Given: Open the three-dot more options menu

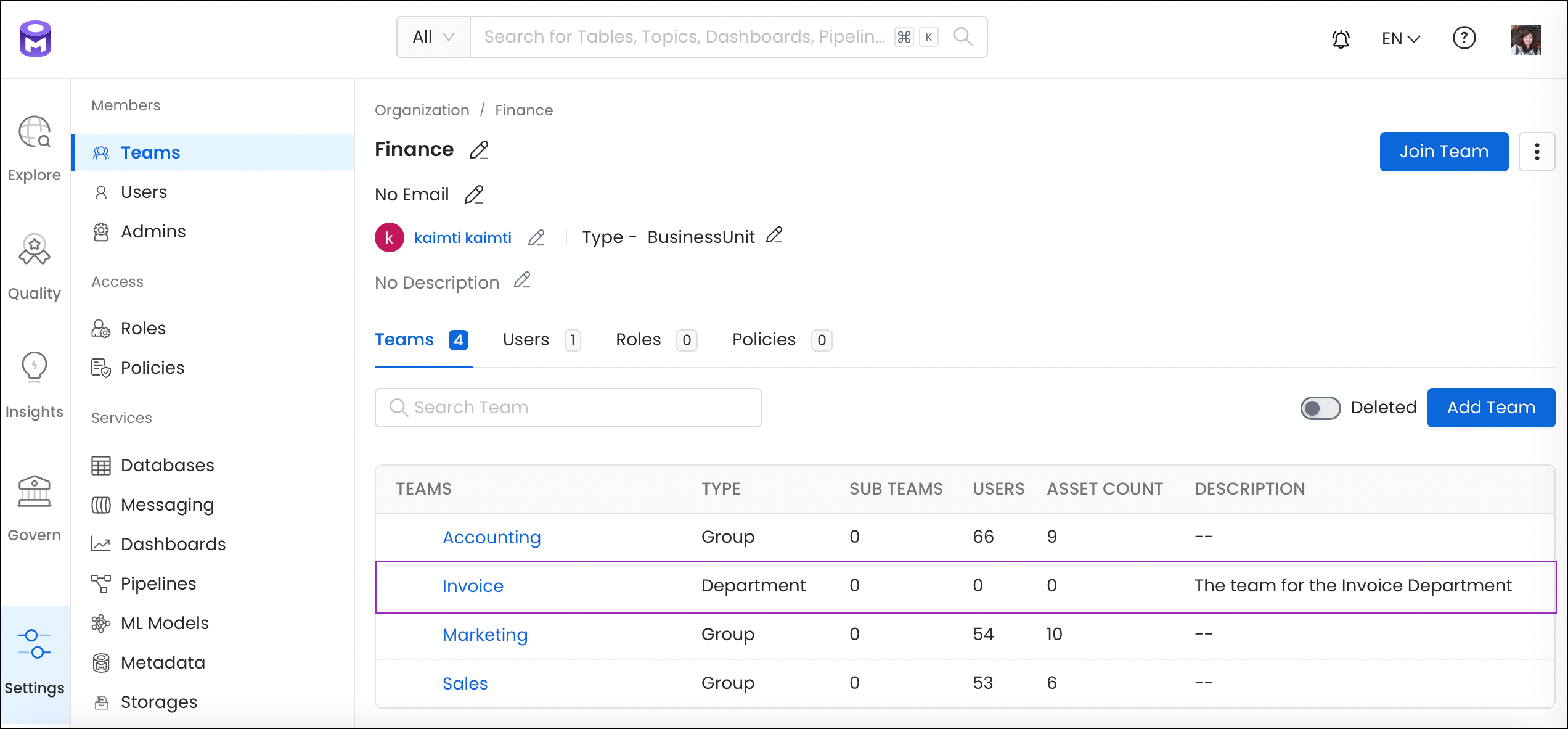Looking at the screenshot, I should point(1537,152).
